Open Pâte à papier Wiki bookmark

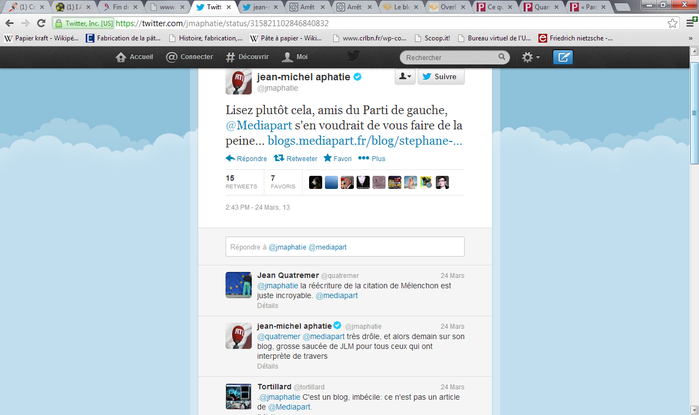[286, 38]
